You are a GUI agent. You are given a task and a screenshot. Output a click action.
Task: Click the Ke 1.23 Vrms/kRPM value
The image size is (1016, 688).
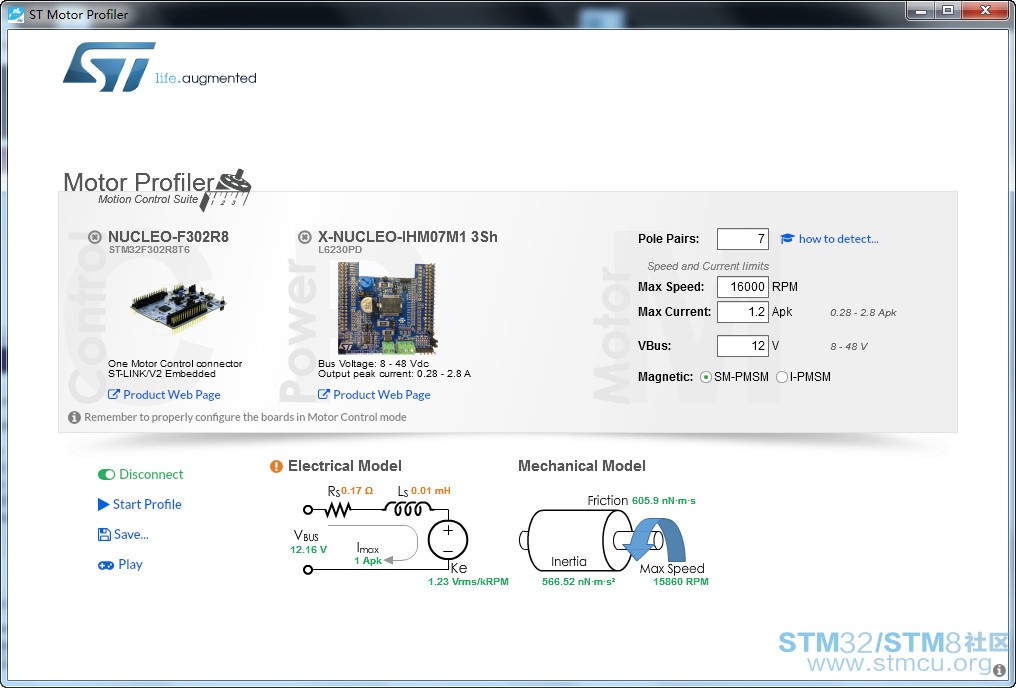click(x=468, y=582)
